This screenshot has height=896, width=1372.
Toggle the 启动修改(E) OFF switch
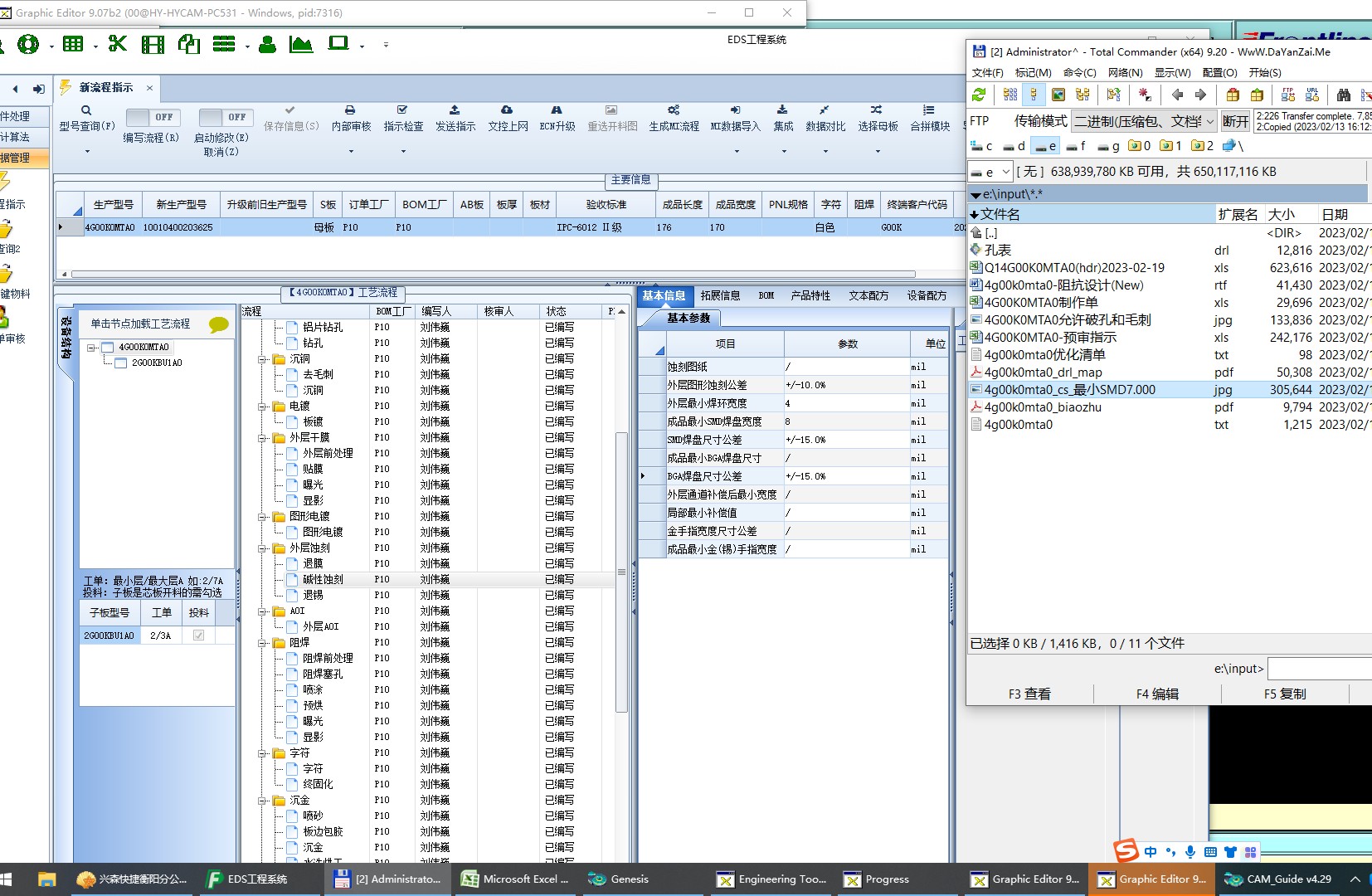coord(226,118)
